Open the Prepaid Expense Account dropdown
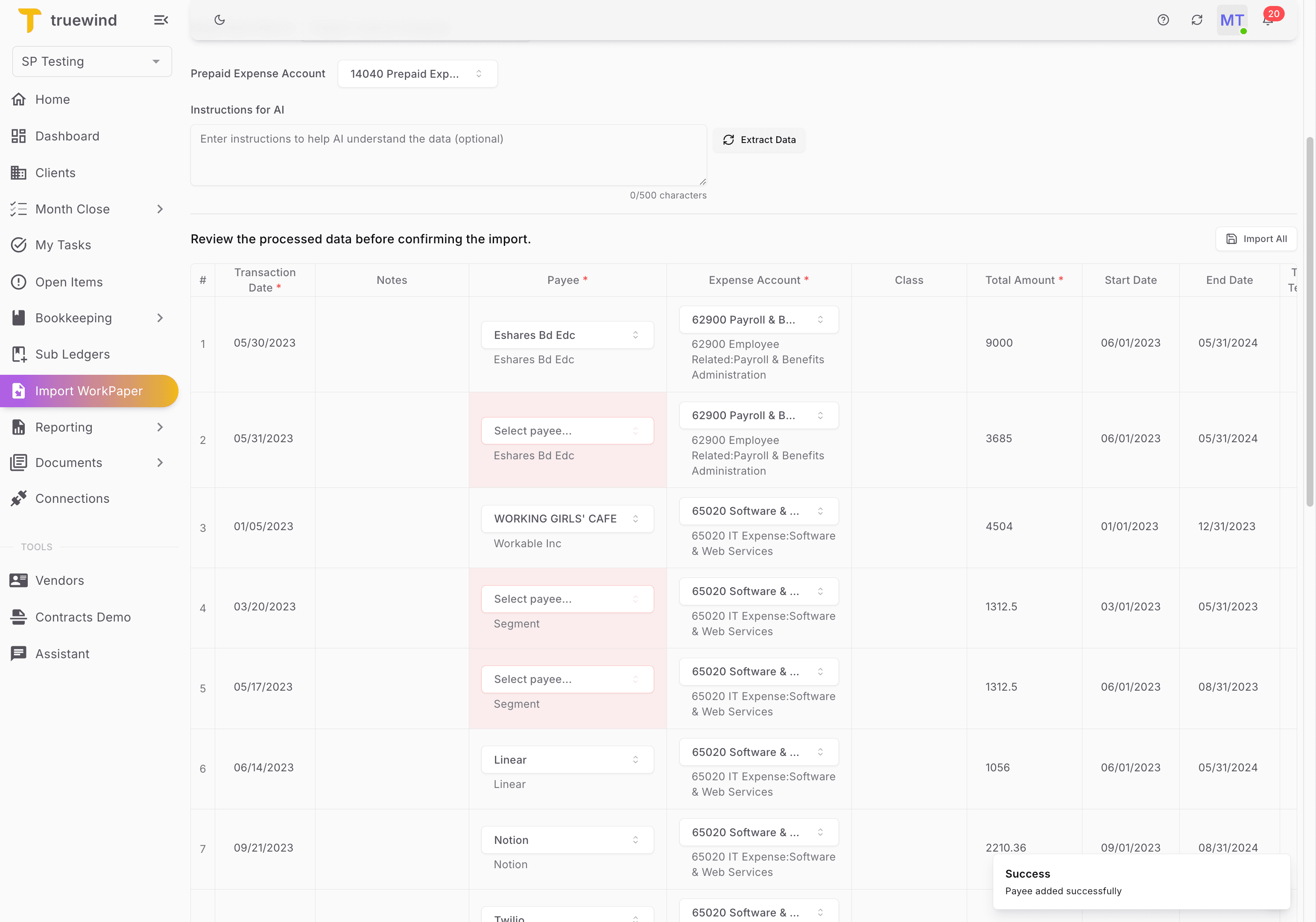The width and height of the screenshot is (1316, 922). 417,73
